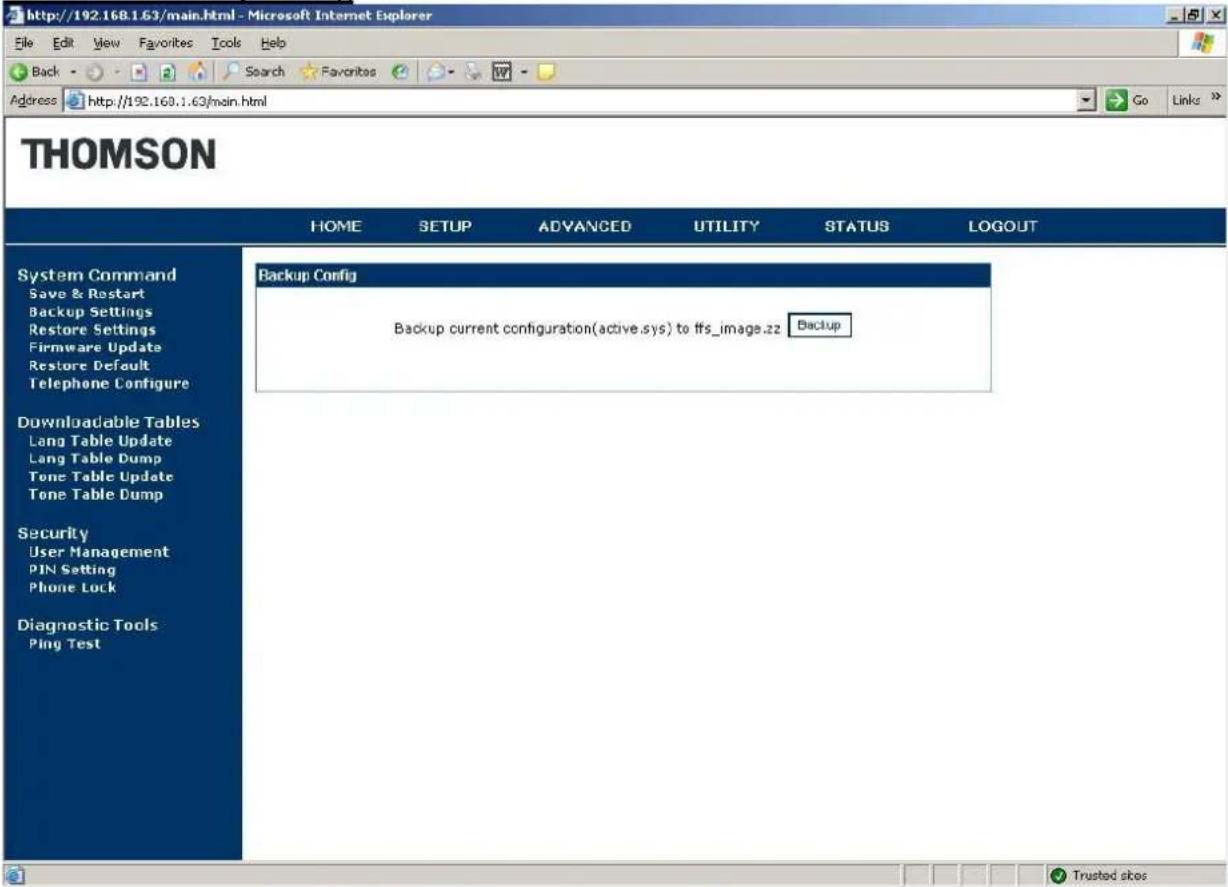Open Restore Default link
Image resolution: width=1228 pixels, height=887 pixels.
[89, 366]
